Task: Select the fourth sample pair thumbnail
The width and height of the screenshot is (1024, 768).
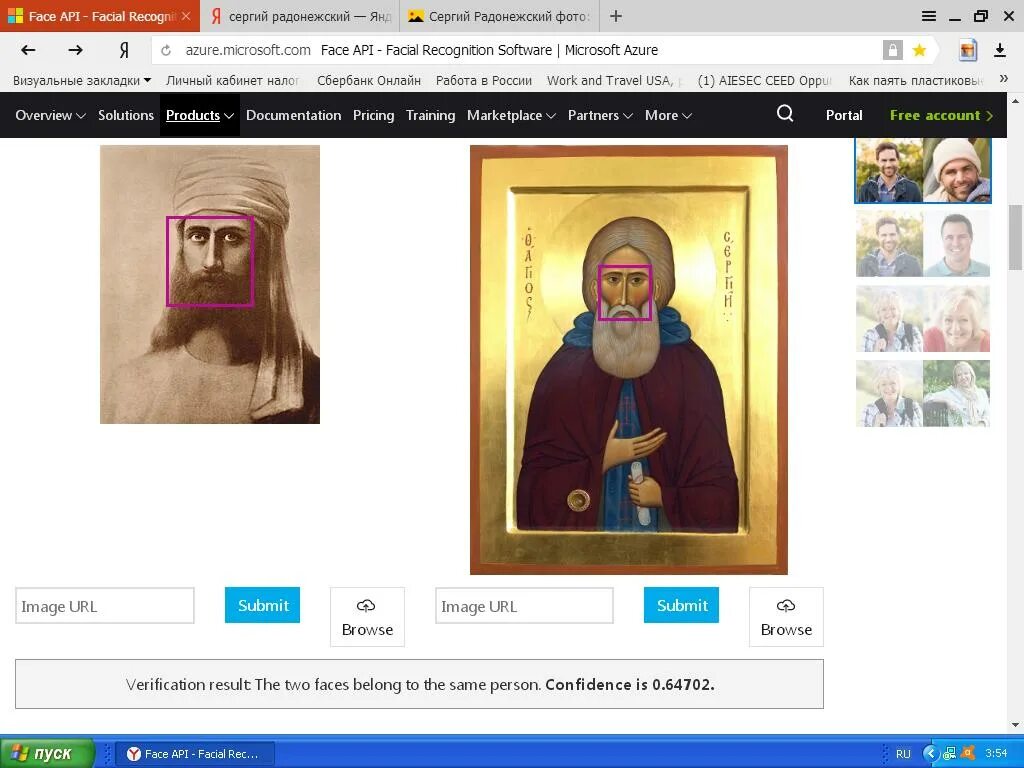Action: (x=923, y=393)
